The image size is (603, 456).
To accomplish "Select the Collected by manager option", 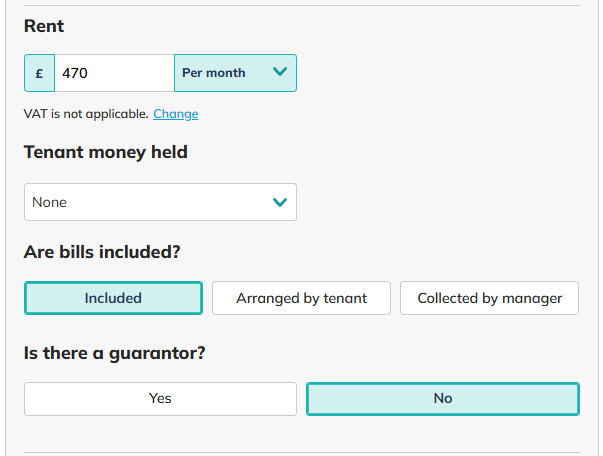I will point(489,298).
